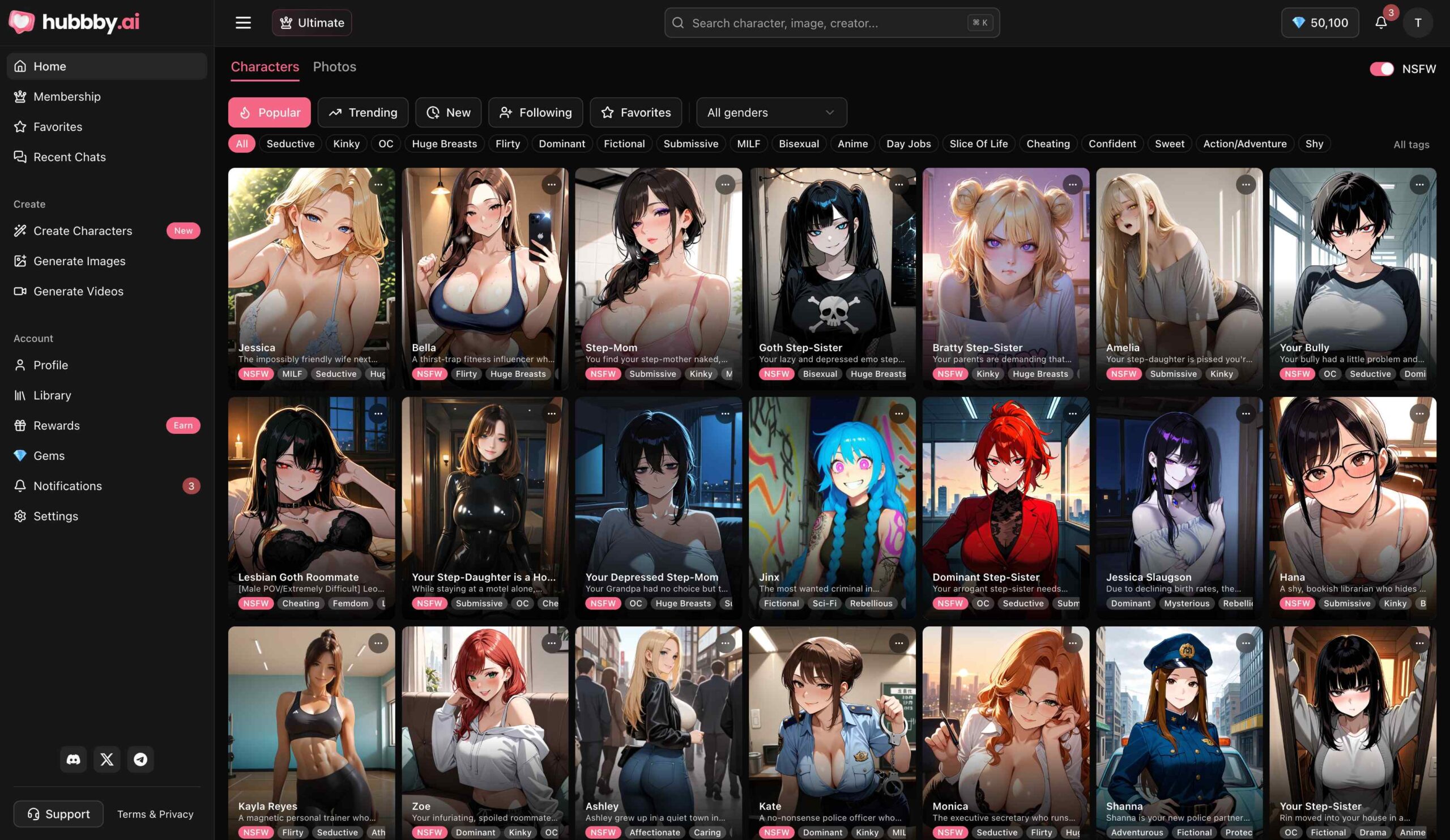1450x840 pixels.
Task: Select the Seductive tag filter
Action: [x=290, y=144]
